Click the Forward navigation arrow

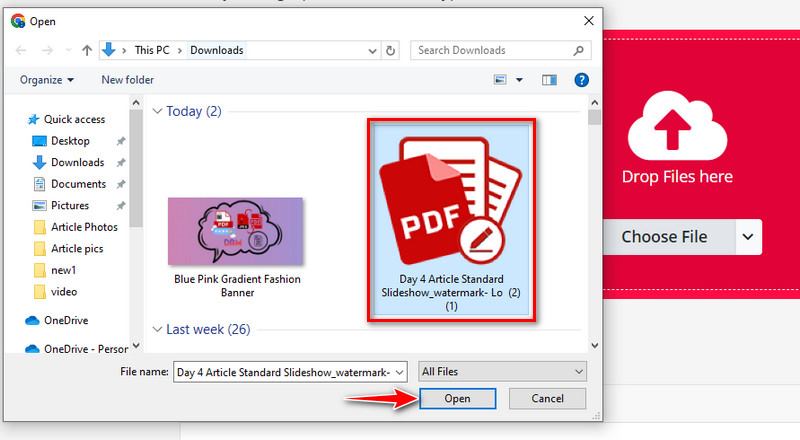pos(47,50)
